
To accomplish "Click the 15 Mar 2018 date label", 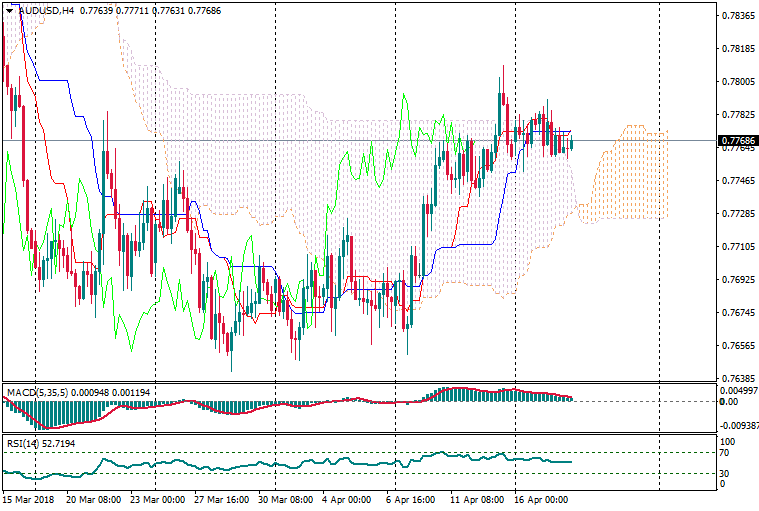I will [27, 498].
